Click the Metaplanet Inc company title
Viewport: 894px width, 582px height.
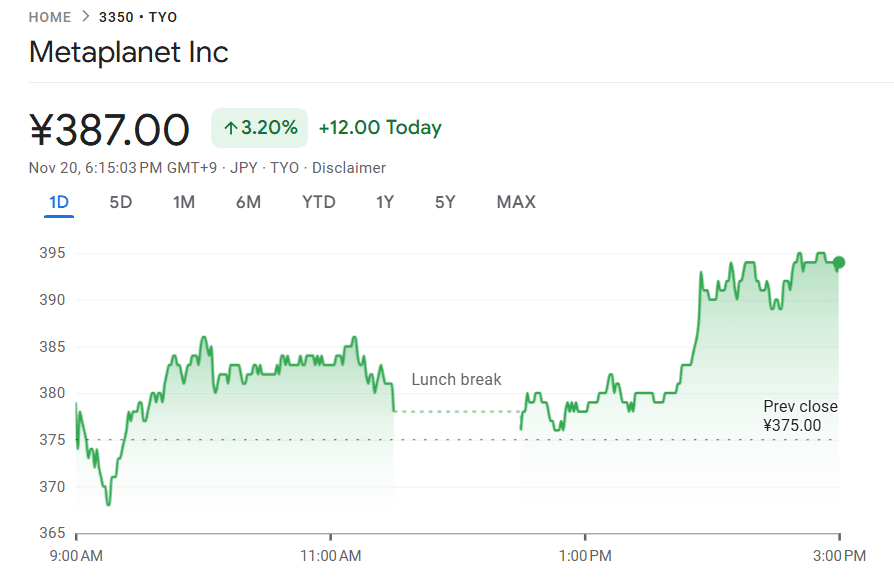[x=128, y=52]
